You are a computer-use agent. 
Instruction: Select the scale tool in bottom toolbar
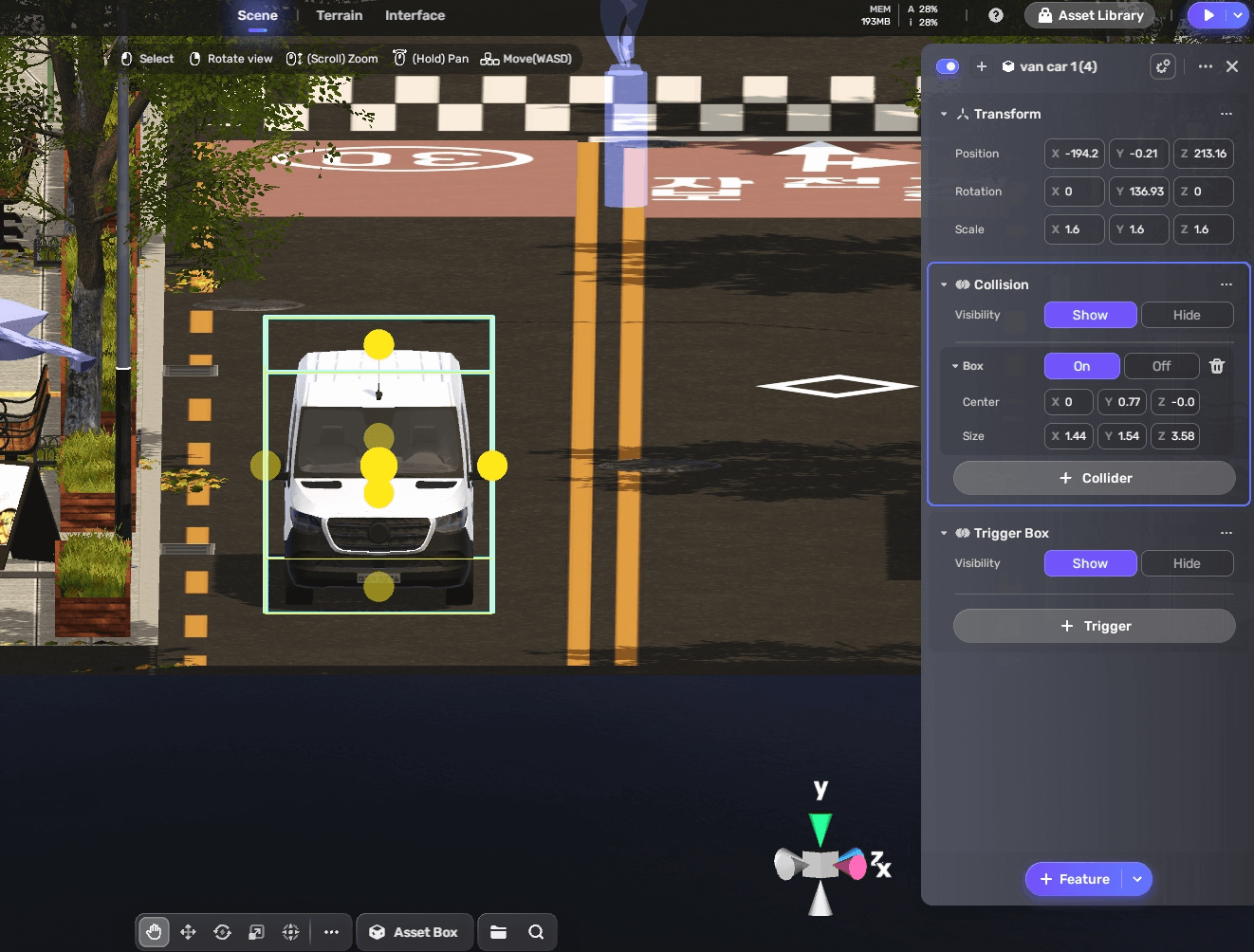point(256,932)
